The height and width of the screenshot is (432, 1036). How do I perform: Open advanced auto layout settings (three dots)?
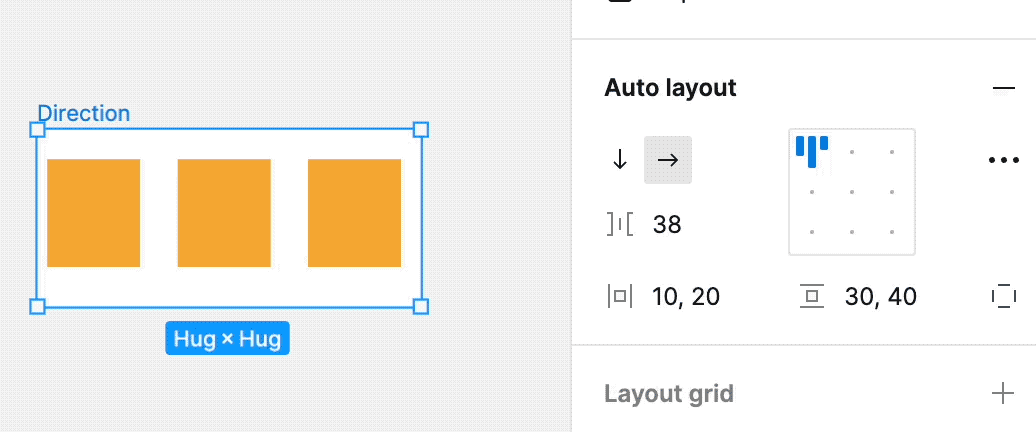pyautogui.click(x=1003, y=160)
